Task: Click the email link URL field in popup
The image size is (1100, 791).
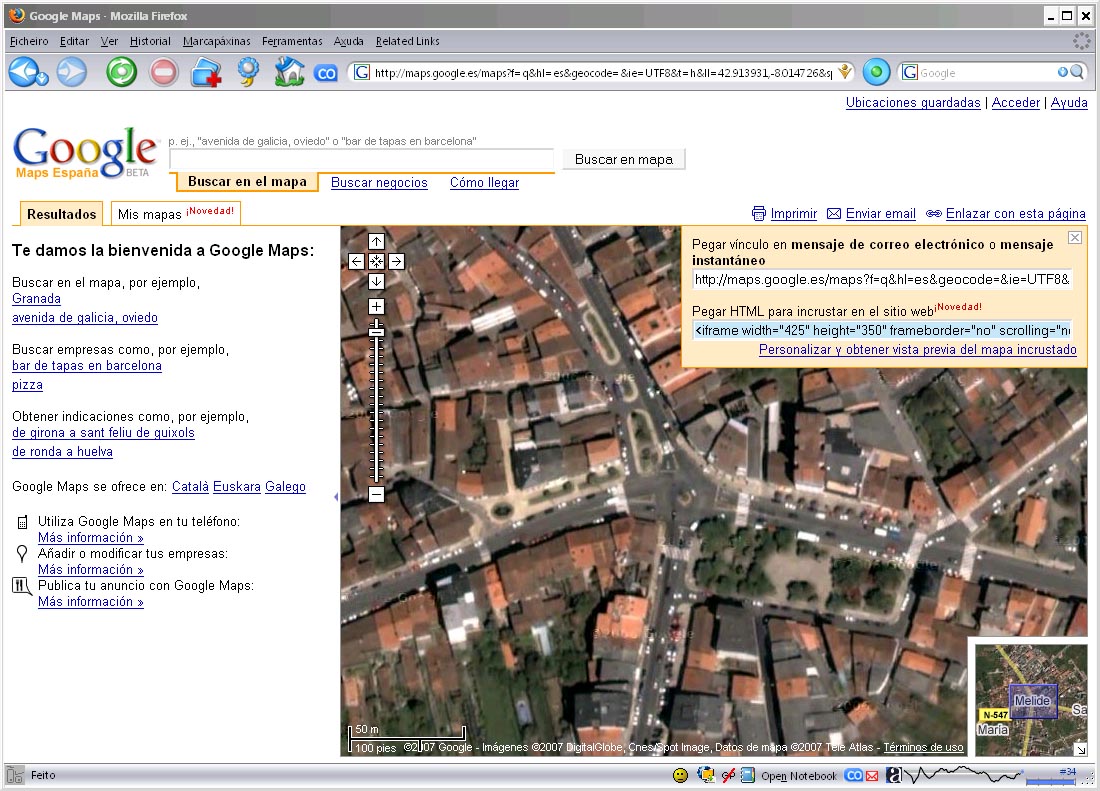Action: click(883, 280)
